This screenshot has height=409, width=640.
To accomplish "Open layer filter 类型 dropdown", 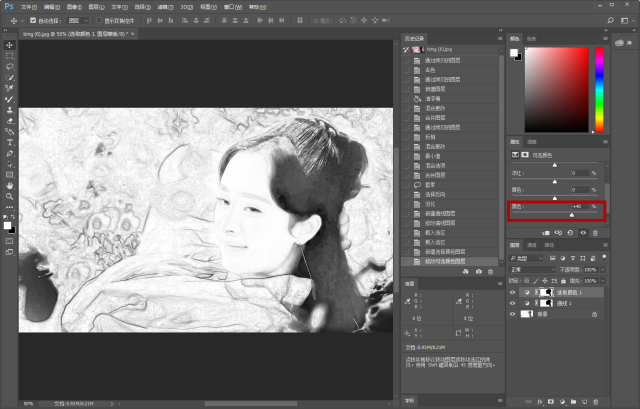I will [526, 258].
